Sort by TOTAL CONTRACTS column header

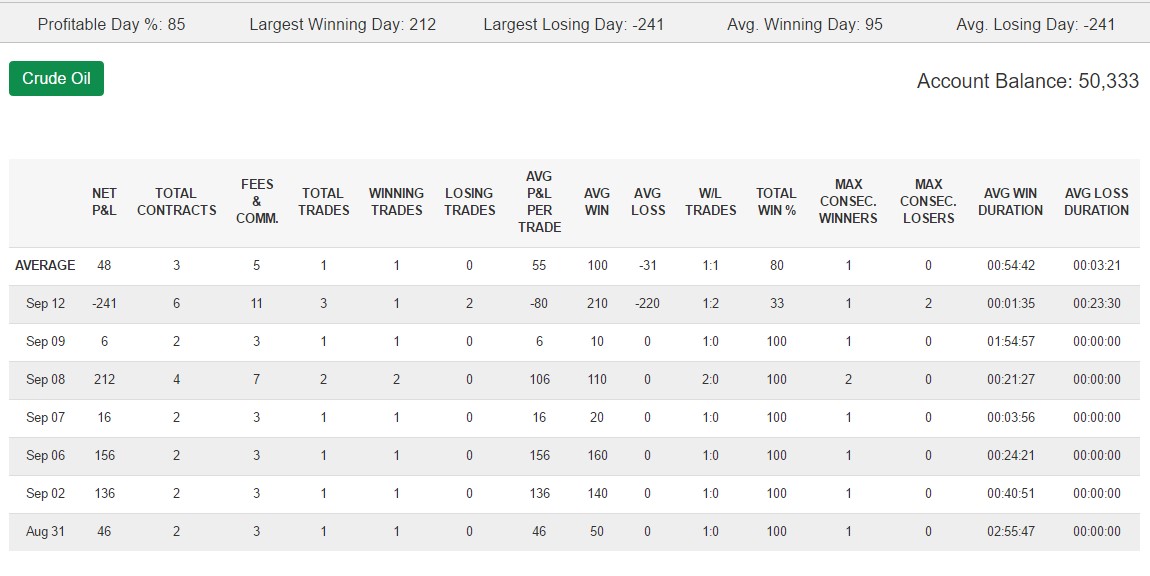(176, 202)
